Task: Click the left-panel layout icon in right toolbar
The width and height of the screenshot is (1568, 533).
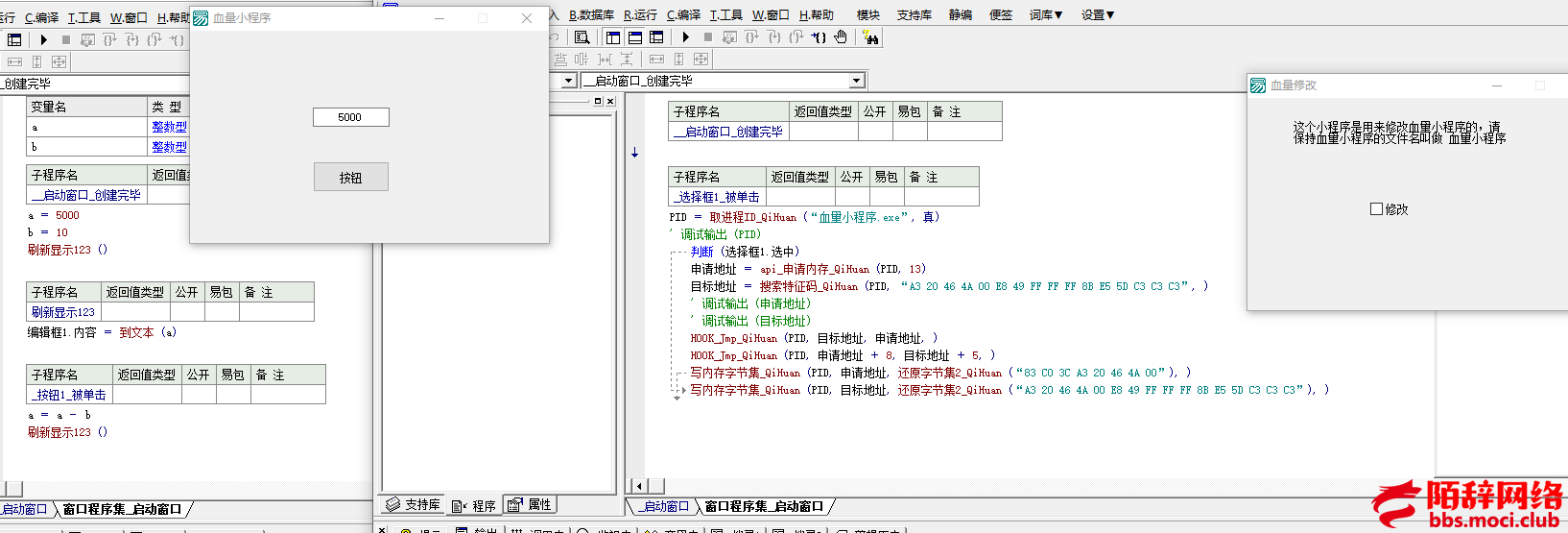Action: click(x=613, y=37)
